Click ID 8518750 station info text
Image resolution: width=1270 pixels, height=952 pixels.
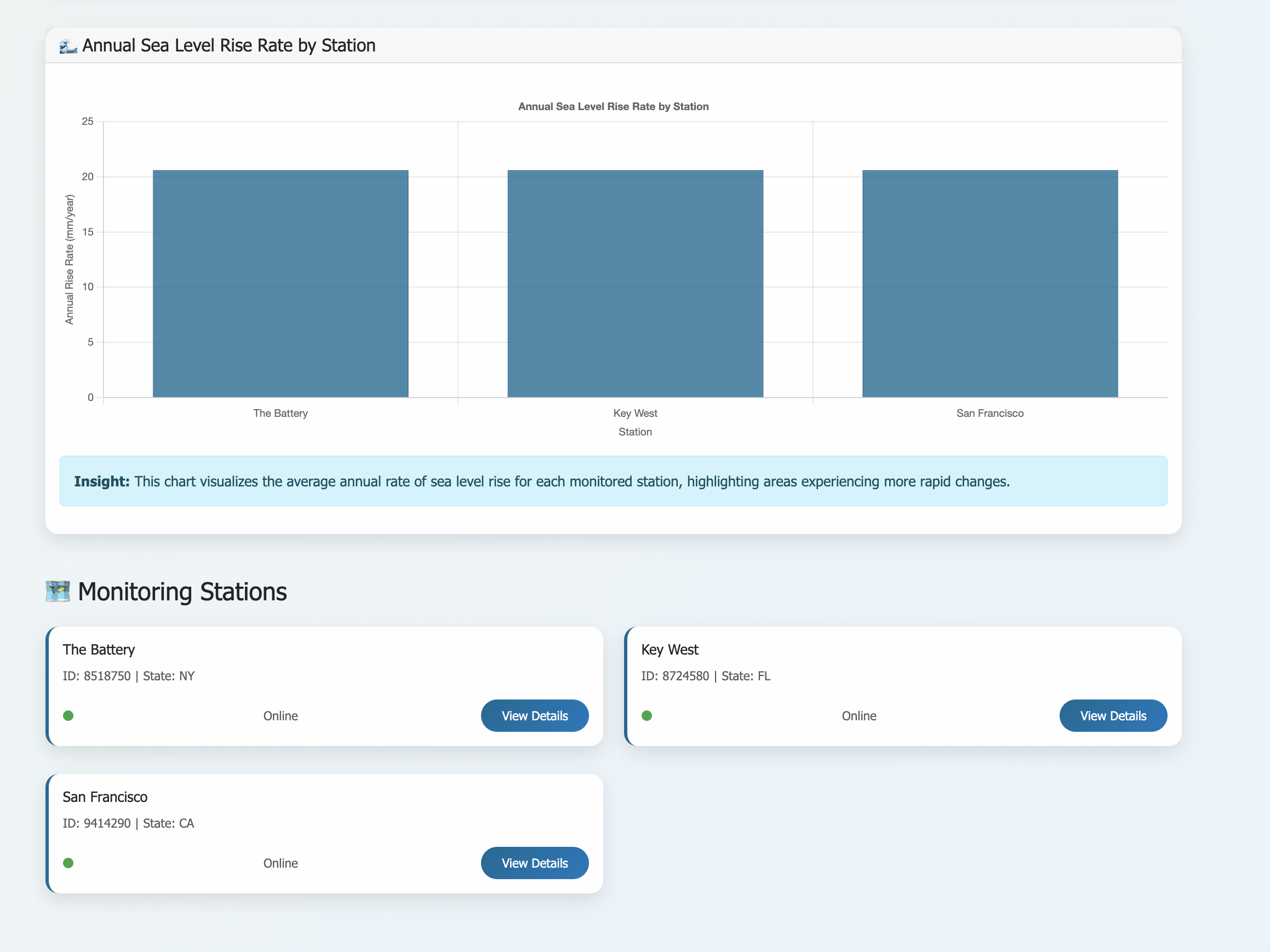129,676
